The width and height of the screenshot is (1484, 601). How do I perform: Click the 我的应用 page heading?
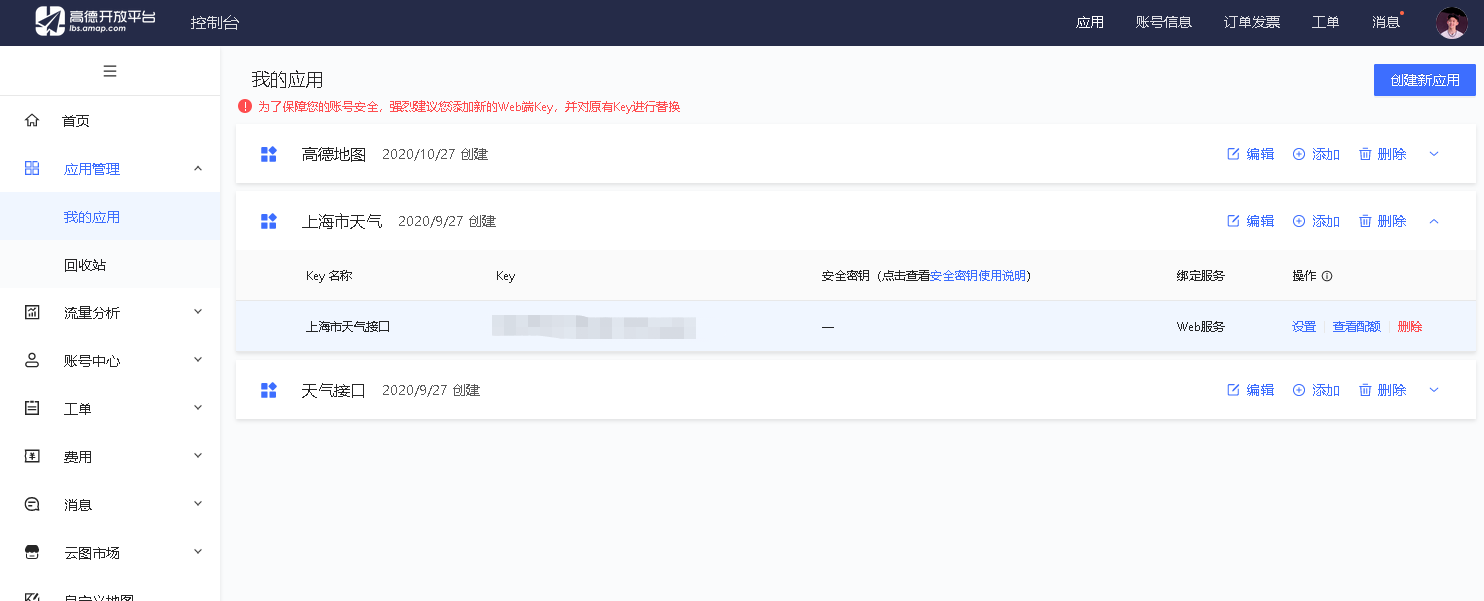click(x=287, y=80)
